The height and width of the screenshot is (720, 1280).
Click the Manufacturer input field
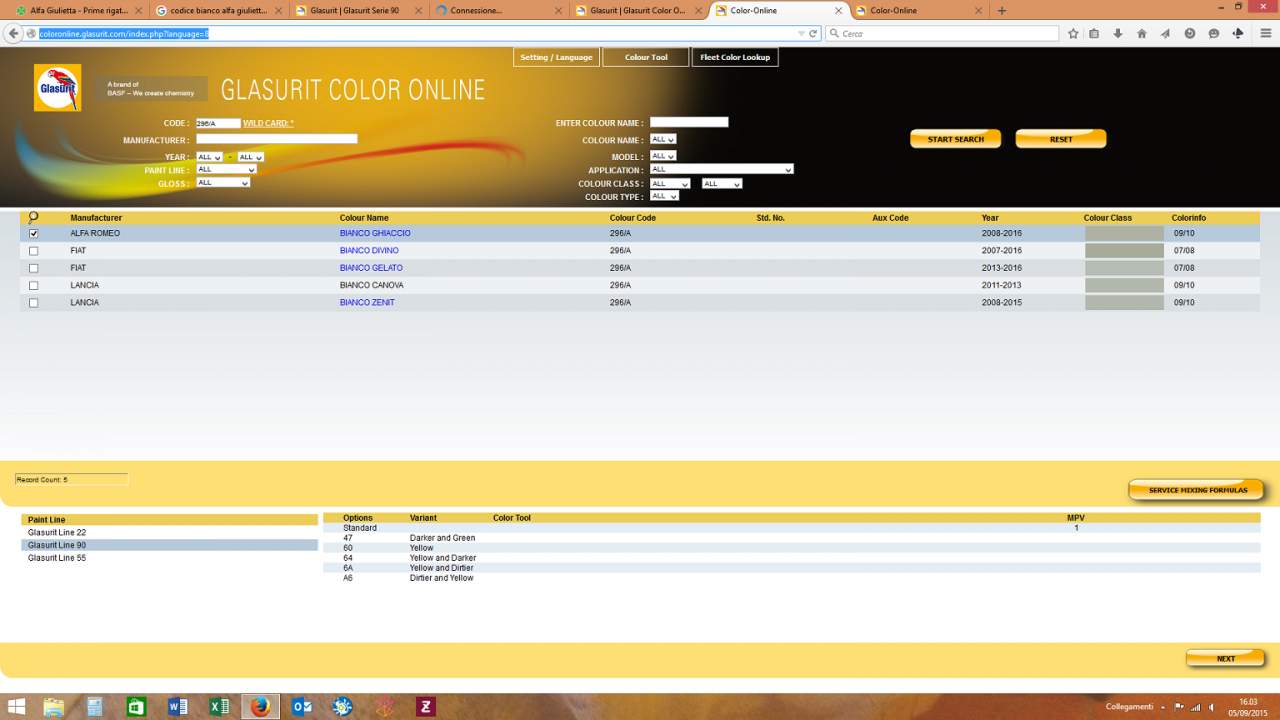(277, 139)
